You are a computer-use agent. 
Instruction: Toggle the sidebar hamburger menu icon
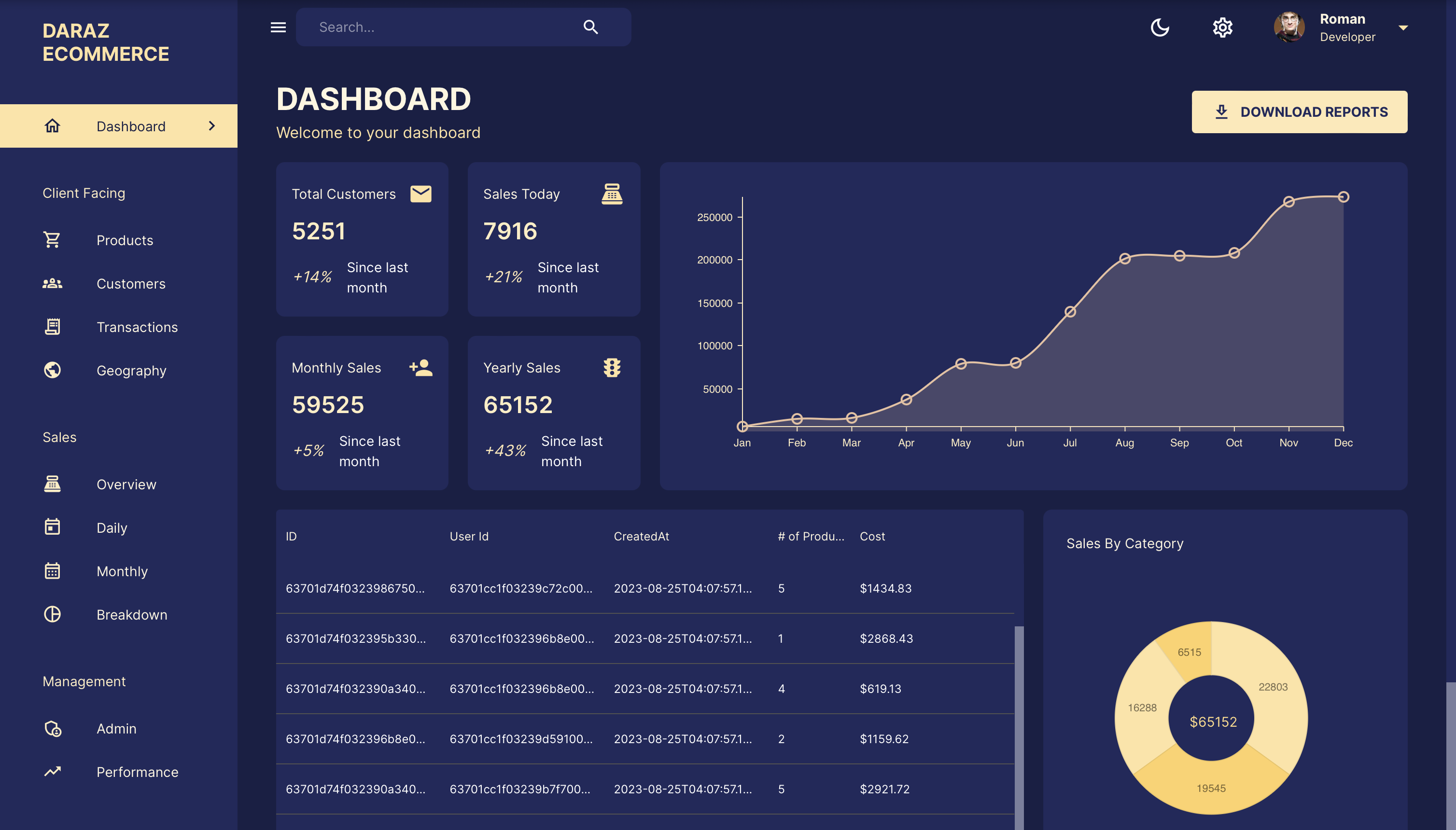[x=278, y=27]
